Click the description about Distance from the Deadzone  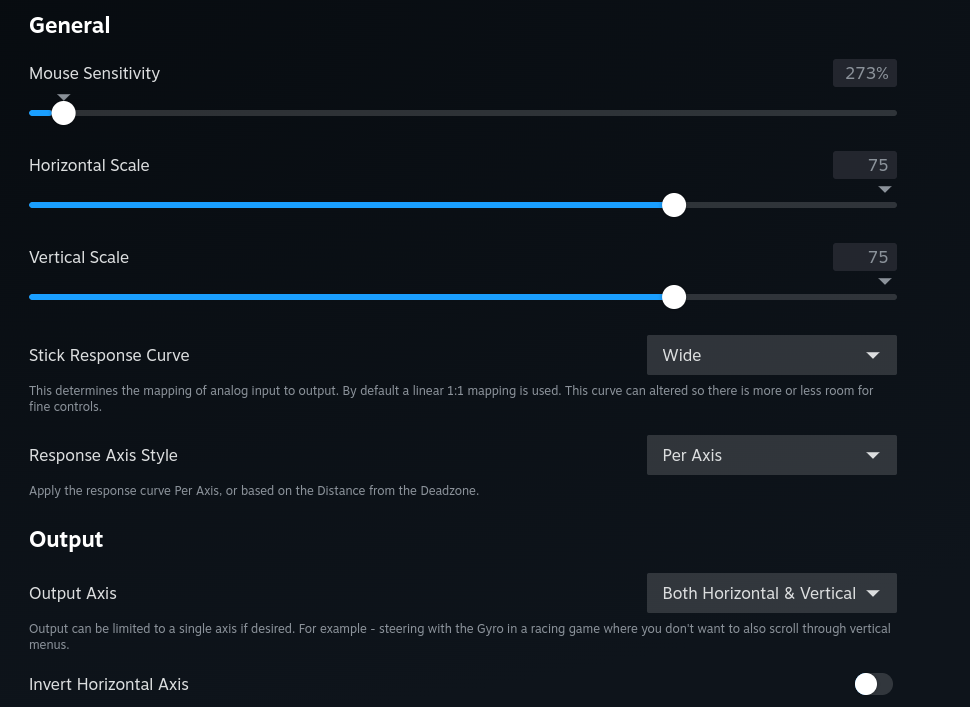point(254,491)
